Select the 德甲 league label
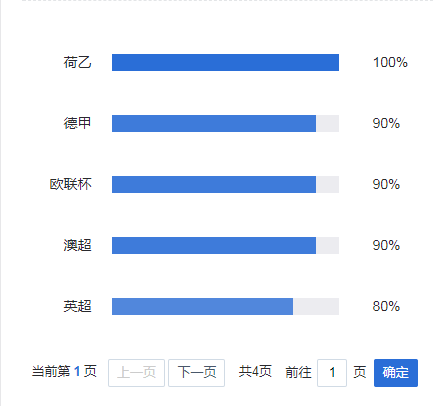 tap(77, 123)
